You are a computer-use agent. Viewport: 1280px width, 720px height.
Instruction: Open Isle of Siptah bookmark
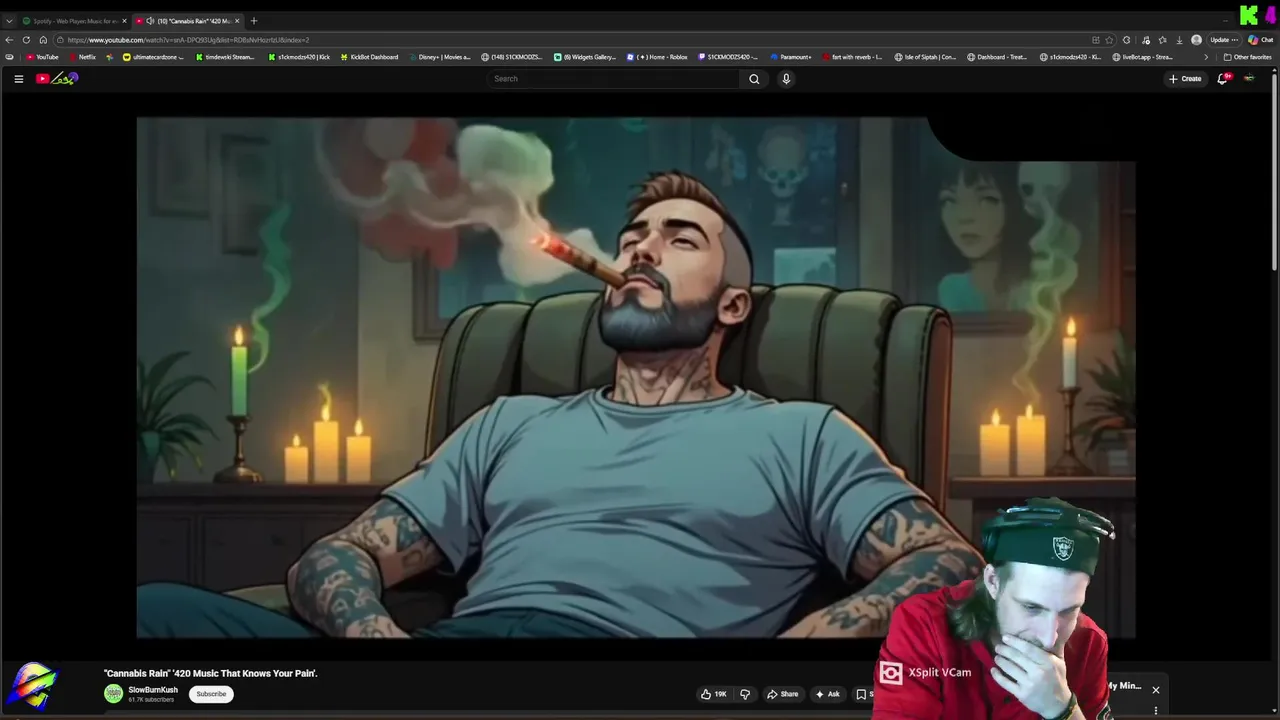point(925,57)
